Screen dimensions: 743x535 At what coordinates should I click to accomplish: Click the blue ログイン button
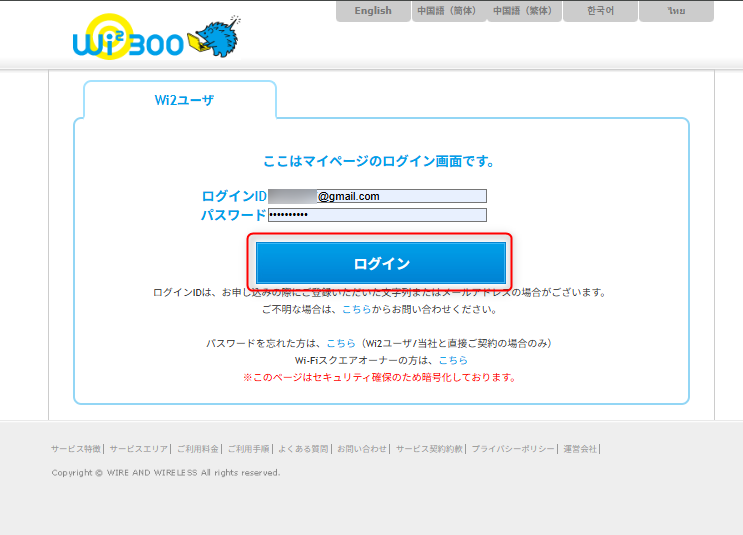(381, 263)
